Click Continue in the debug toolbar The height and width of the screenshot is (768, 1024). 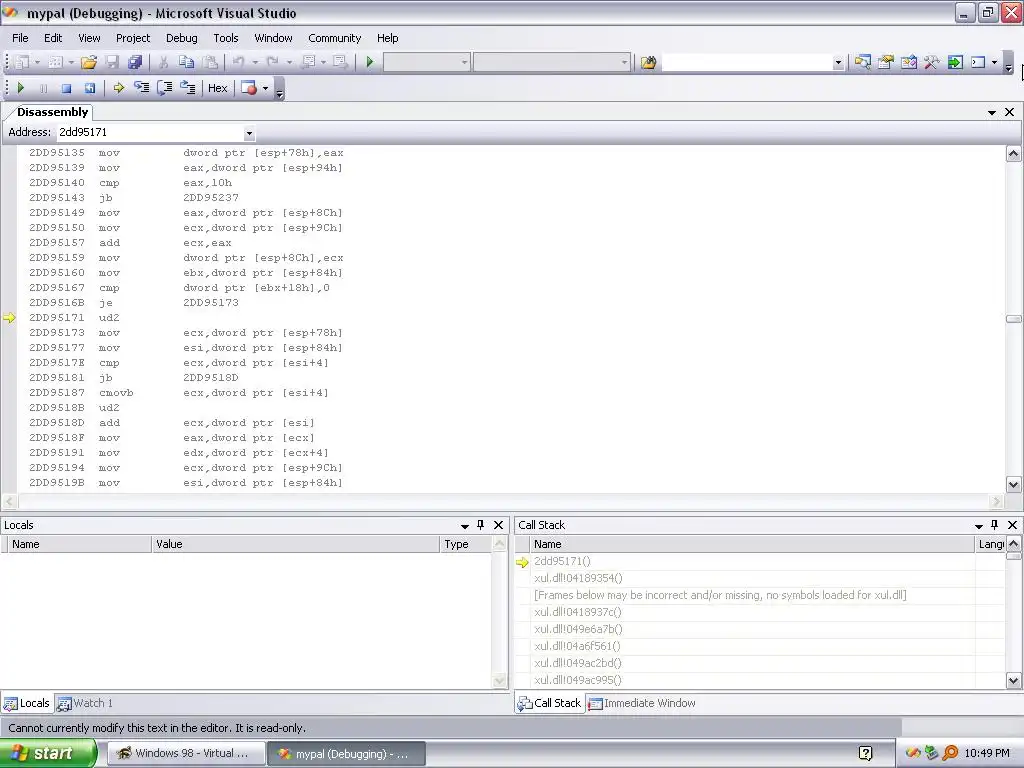click(20, 88)
